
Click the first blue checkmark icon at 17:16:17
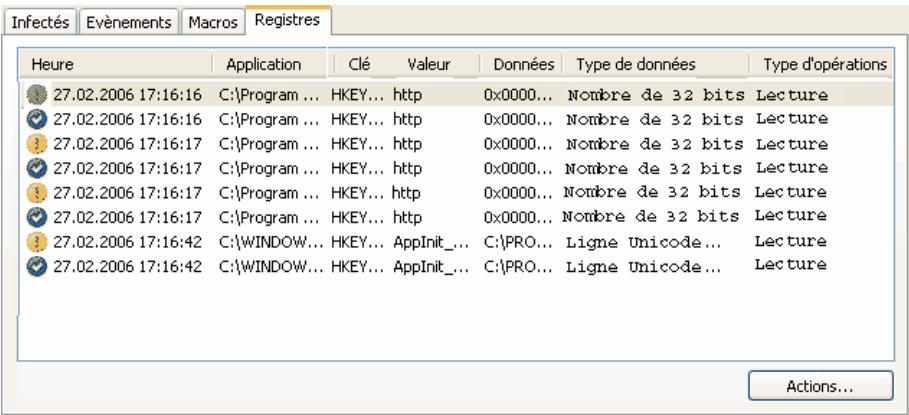pyautogui.click(x=37, y=169)
